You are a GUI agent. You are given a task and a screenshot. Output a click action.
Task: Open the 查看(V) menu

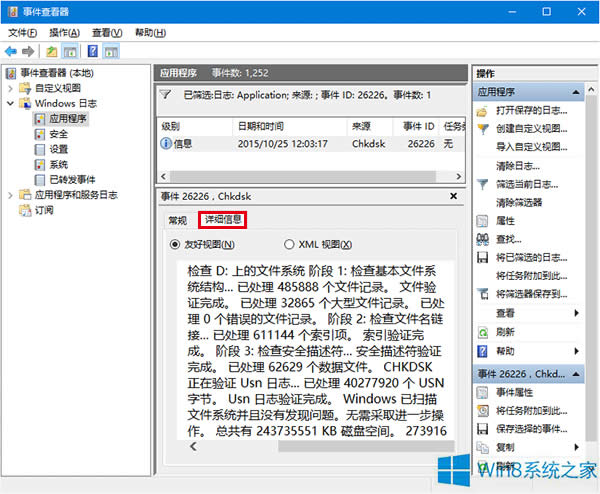click(x=107, y=33)
